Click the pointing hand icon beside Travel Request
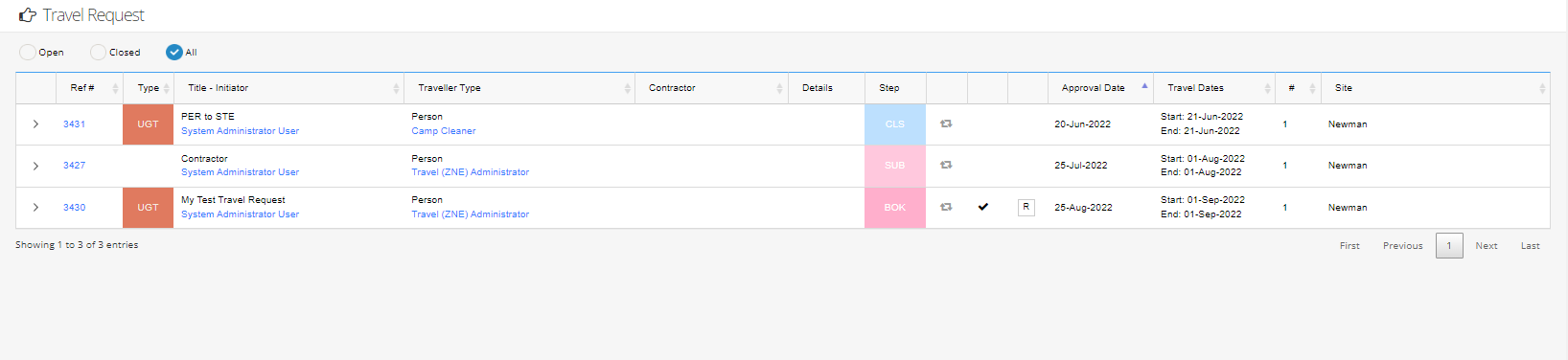The height and width of the screenshot is (360, 1568). pos(28,15)
